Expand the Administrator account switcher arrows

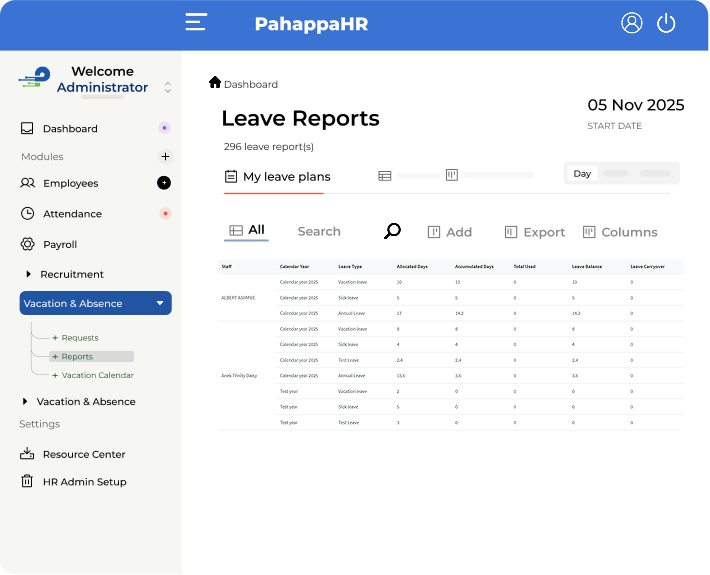pyautogui.click(x=168, y=88)
